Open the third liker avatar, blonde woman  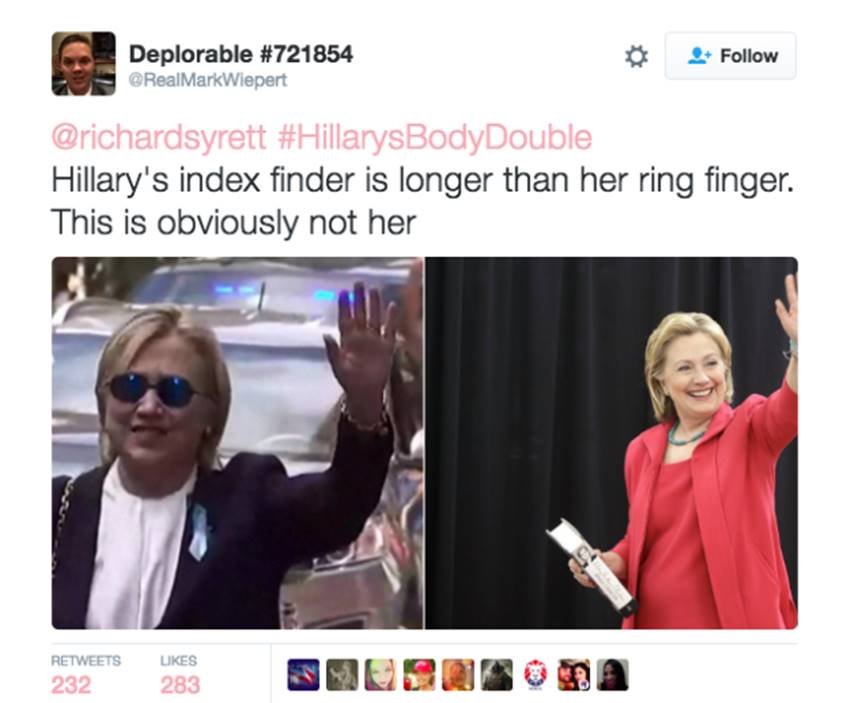click(380, 675)
